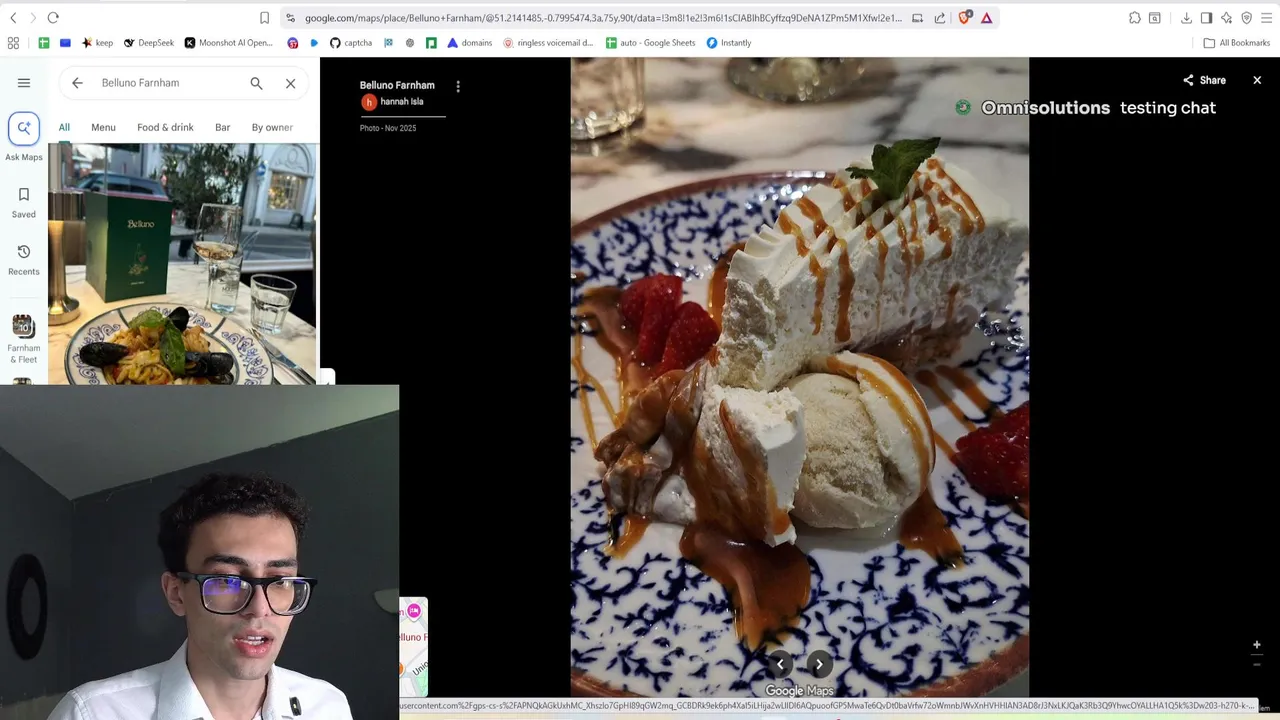
Task: Open the ringless voicemail bookmark
Action: coord(548,43)
